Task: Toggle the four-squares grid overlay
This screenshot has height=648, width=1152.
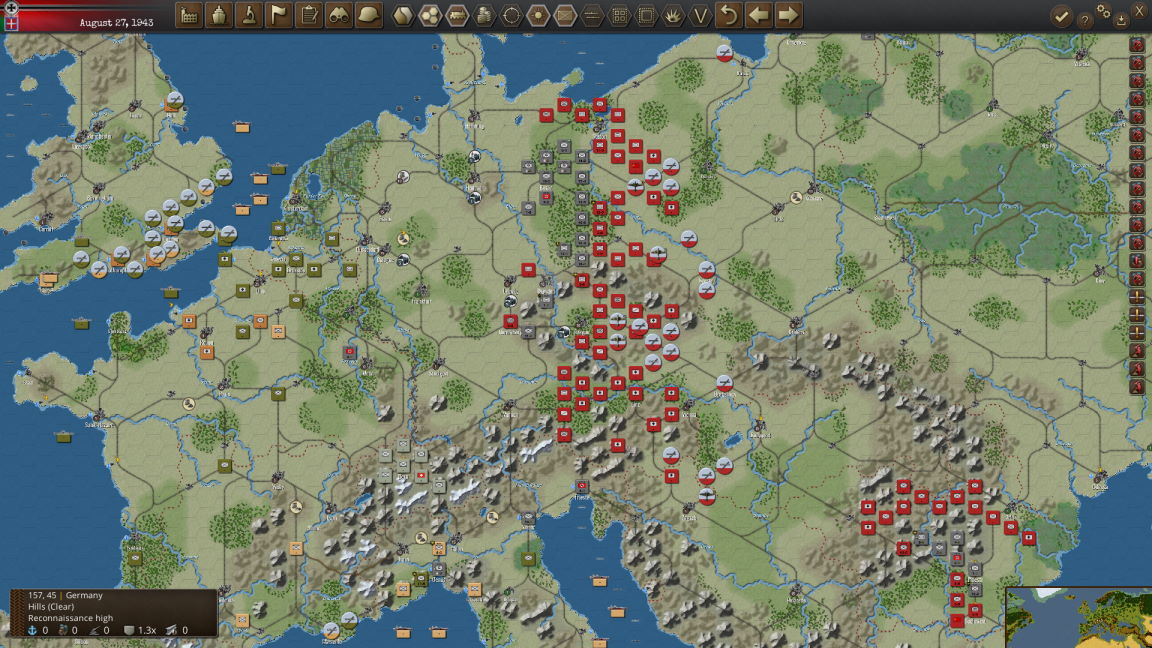Action: pos(619,15)
